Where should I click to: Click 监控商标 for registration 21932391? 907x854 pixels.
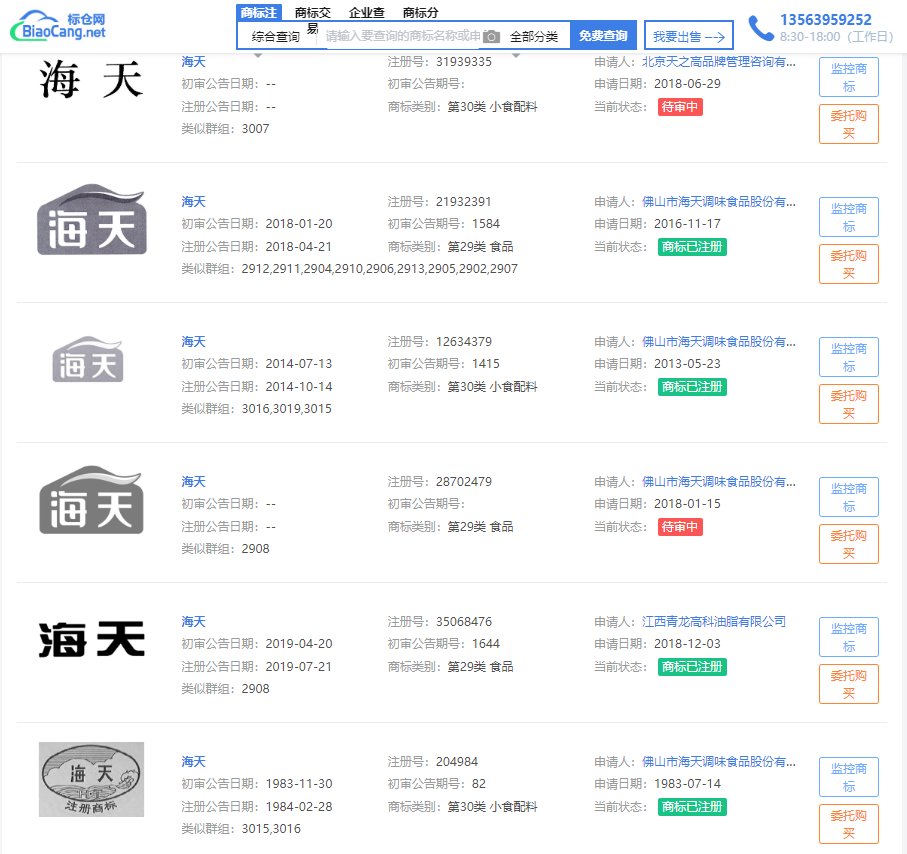[849, 217]
